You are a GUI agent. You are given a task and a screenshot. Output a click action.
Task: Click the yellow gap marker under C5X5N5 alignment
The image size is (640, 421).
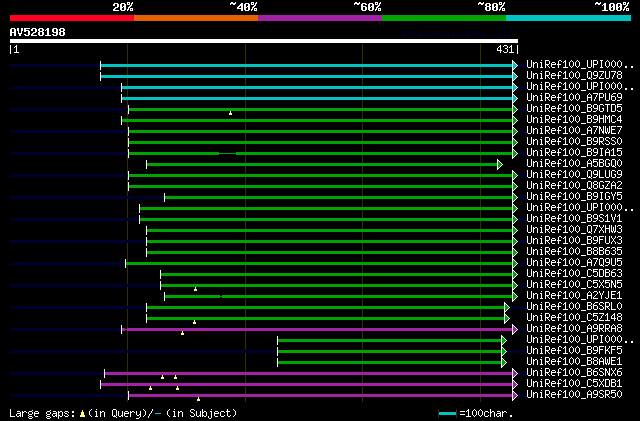tap(196, 289)
